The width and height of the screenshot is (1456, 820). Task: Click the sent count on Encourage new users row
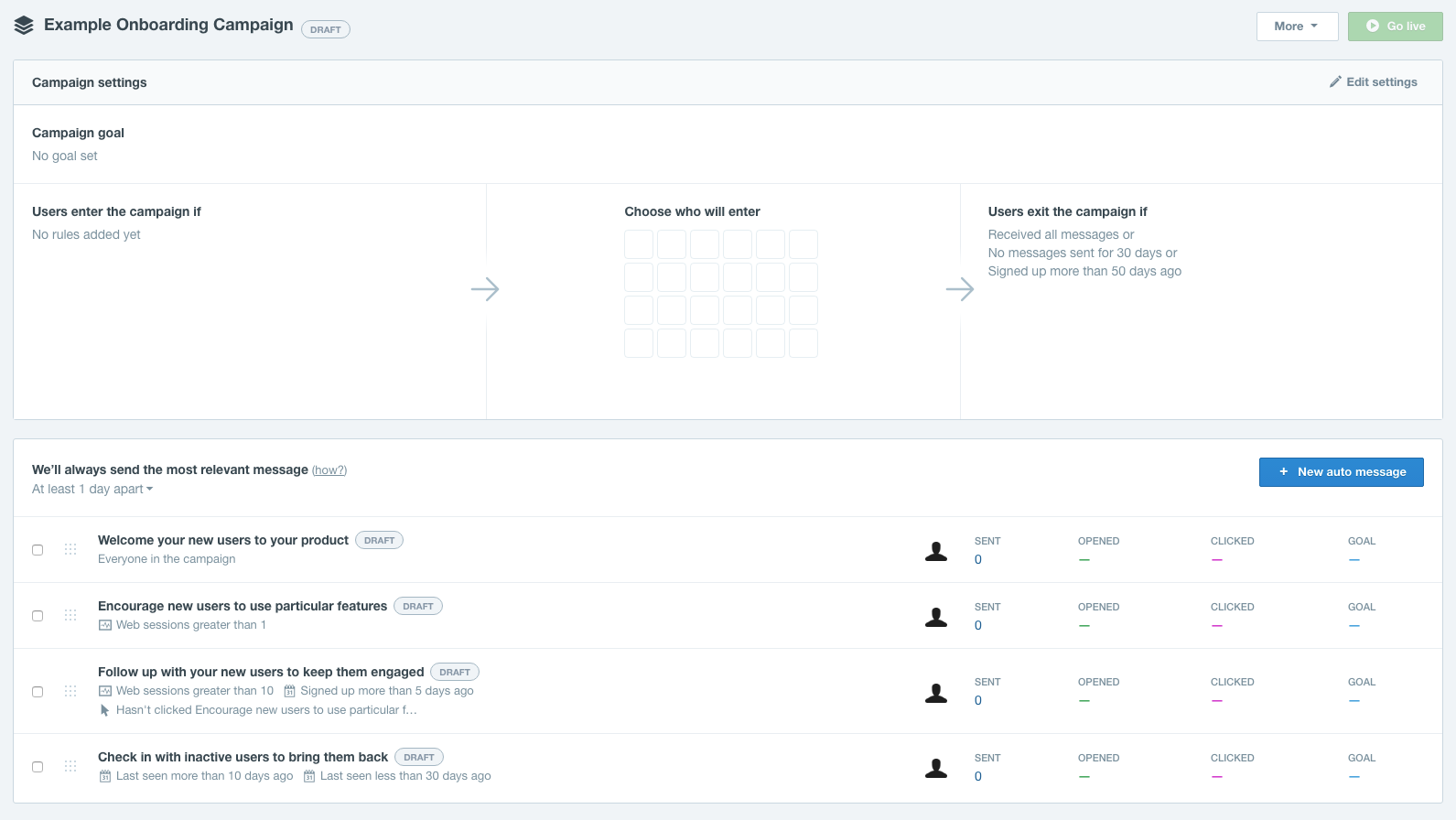[x=978, y=625]
